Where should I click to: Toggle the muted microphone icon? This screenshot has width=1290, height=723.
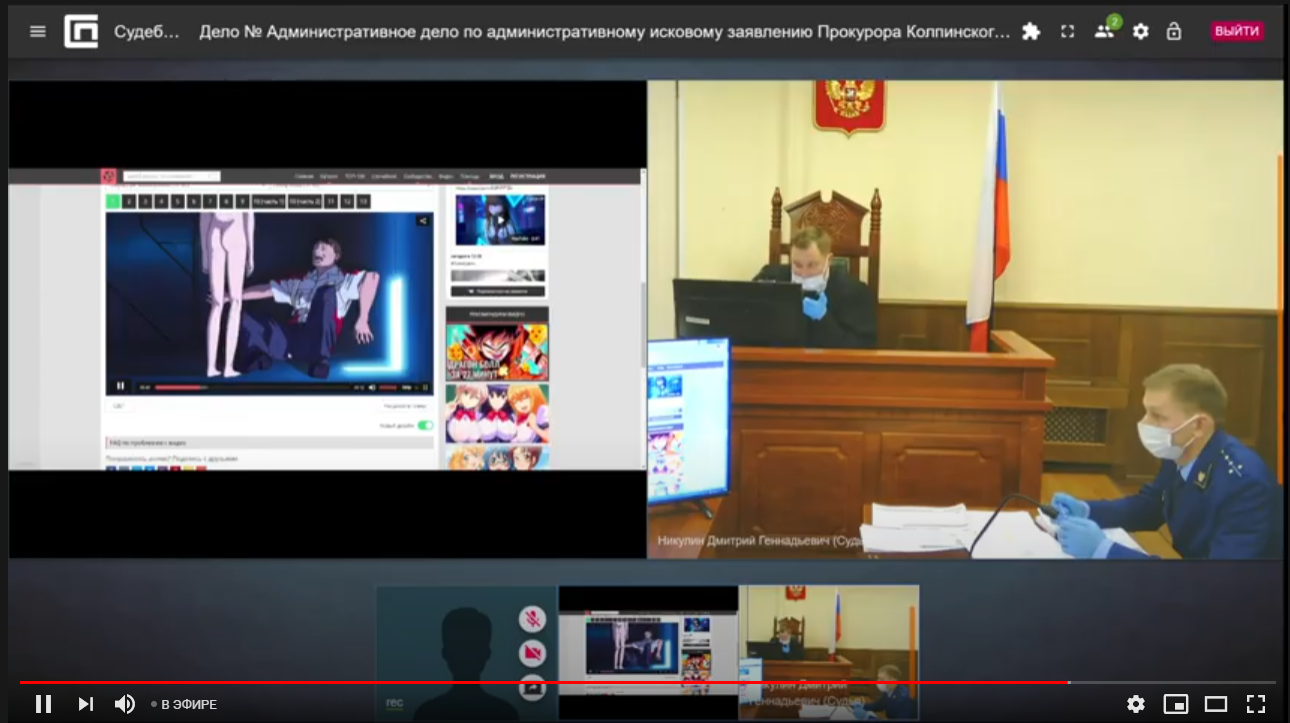coord(532,620)
